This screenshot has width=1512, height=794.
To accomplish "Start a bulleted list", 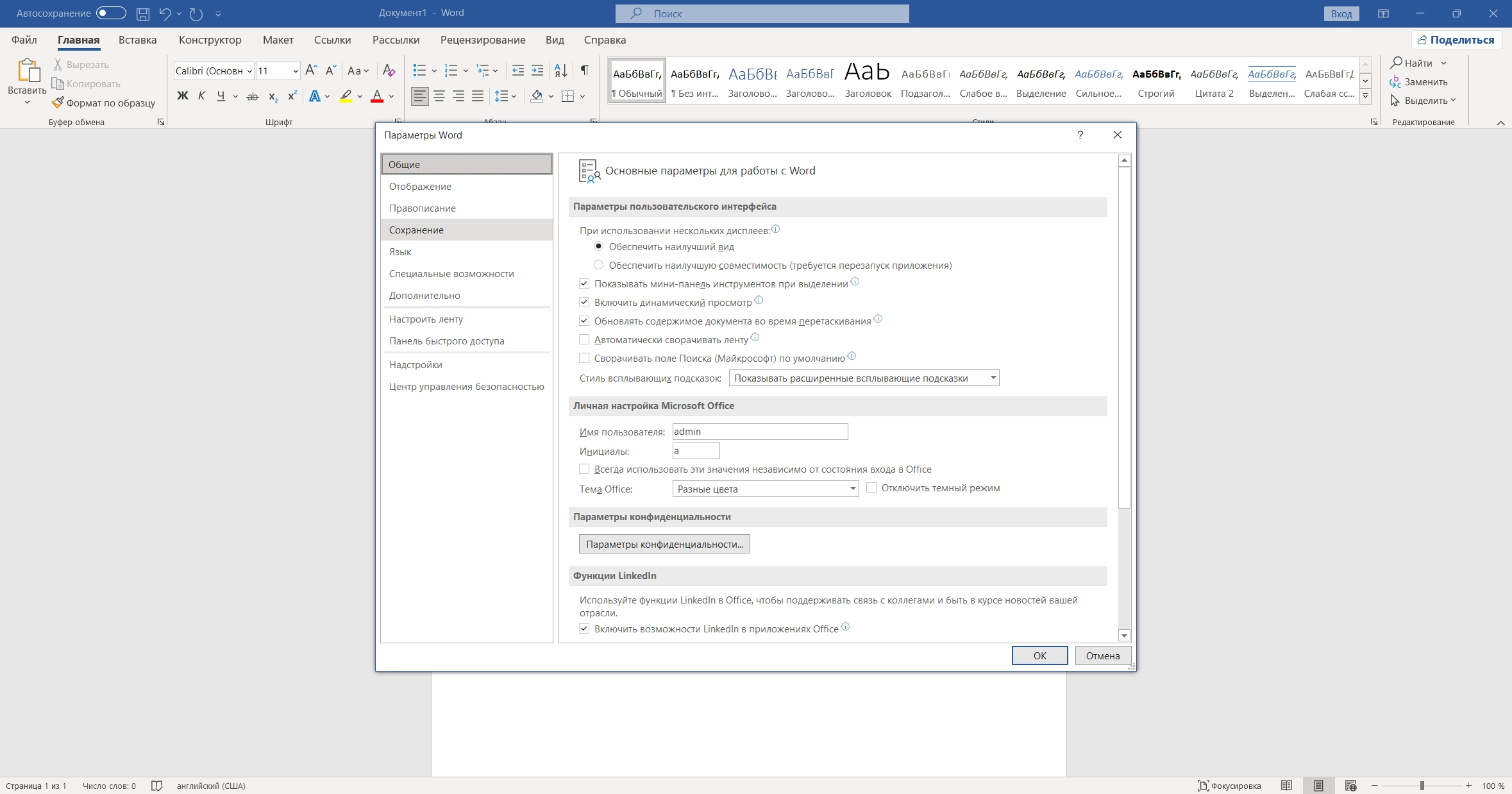I will tap(419, 71).
